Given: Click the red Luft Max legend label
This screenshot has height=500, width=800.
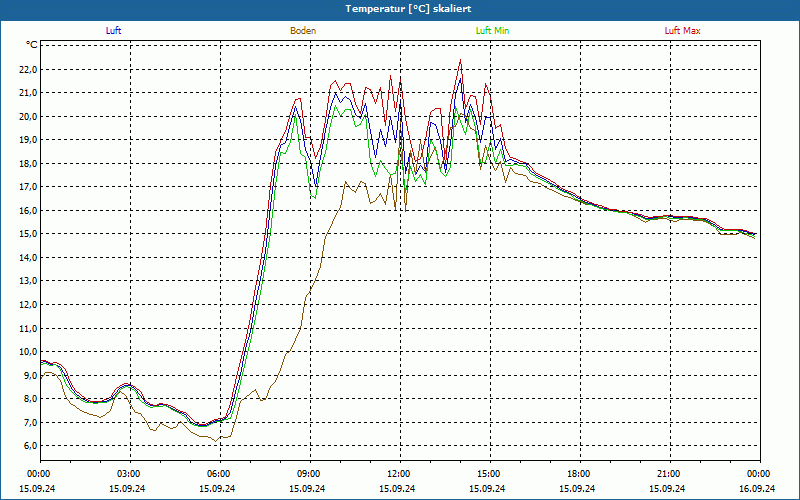Looking at the screenshot, I should click(682, 31).
